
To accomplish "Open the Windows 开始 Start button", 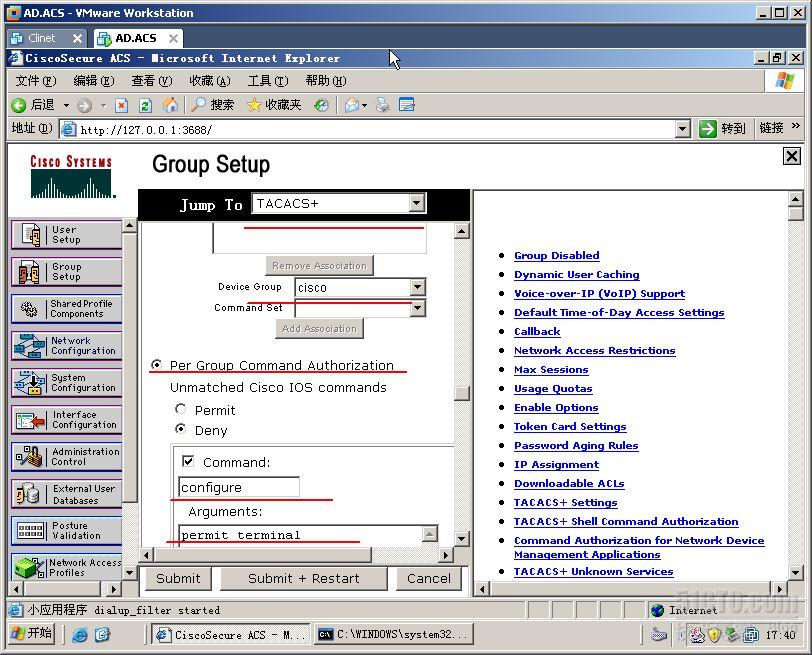I will 32,633.
